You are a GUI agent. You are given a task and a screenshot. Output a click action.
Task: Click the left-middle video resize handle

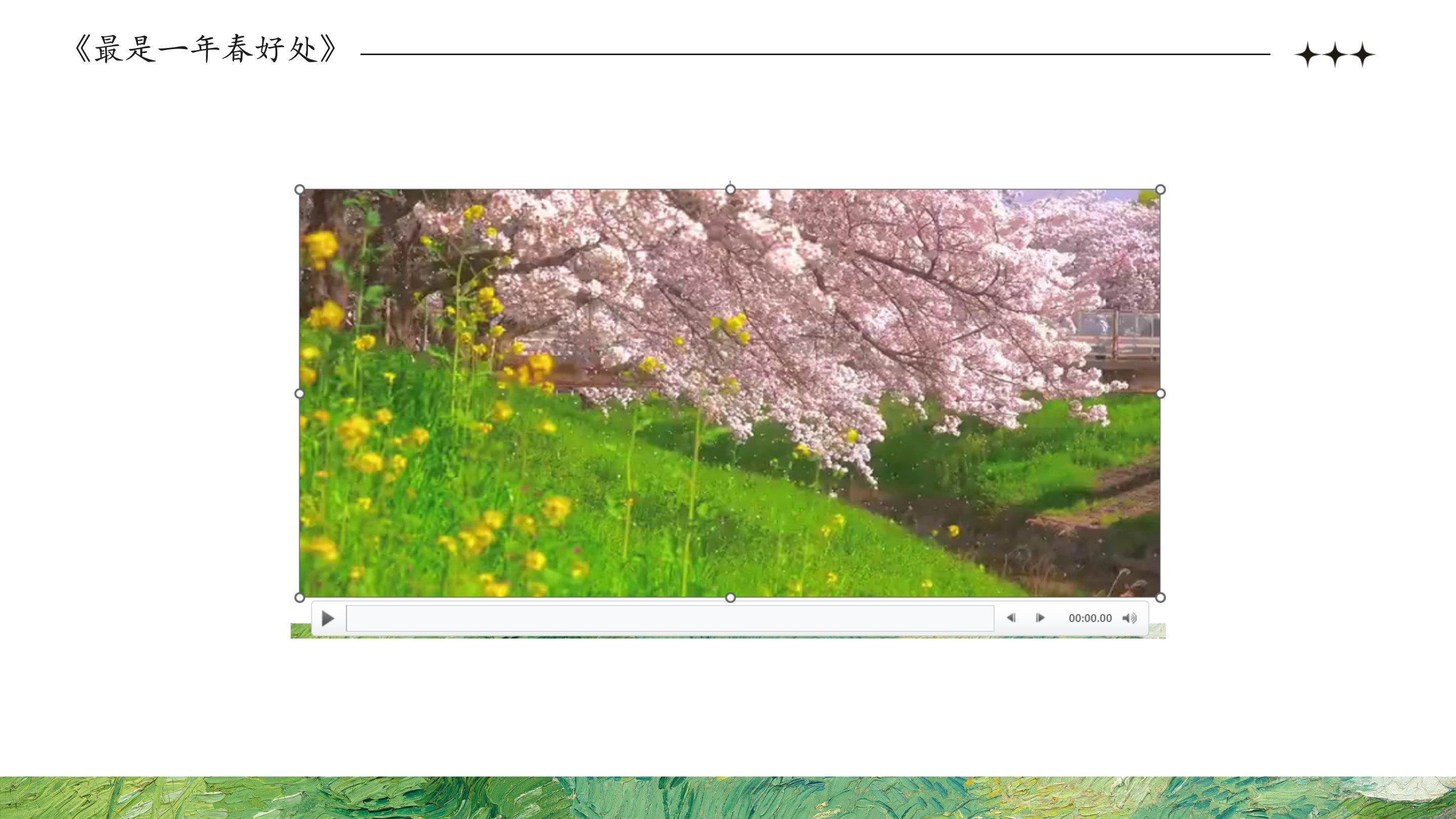300,393
